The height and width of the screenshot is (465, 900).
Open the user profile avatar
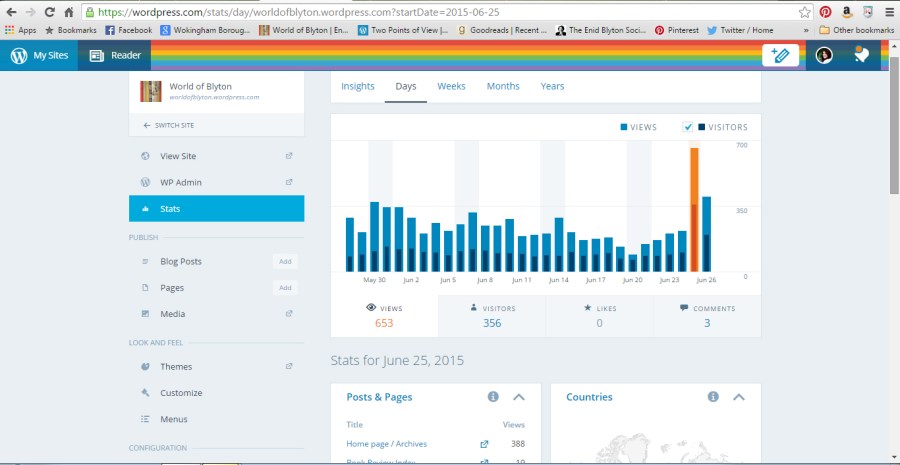click(824, 56)
